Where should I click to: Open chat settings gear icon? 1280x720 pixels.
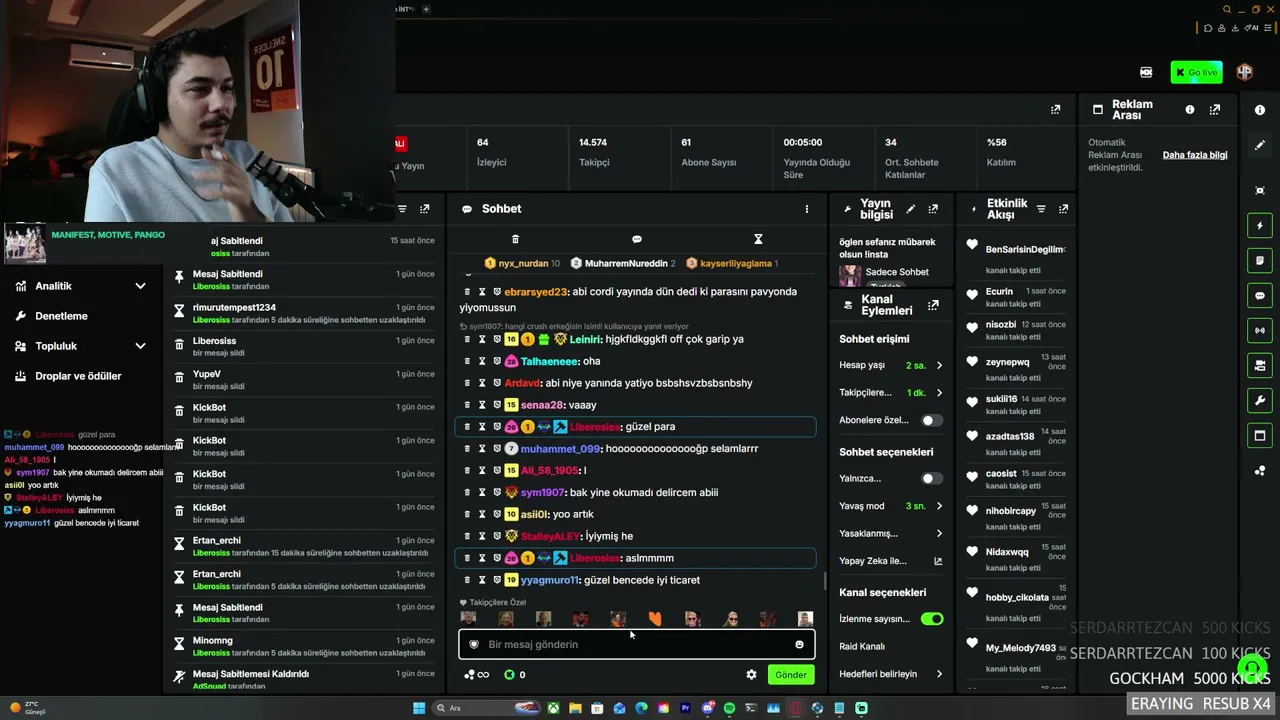click(x=751, y=675)
